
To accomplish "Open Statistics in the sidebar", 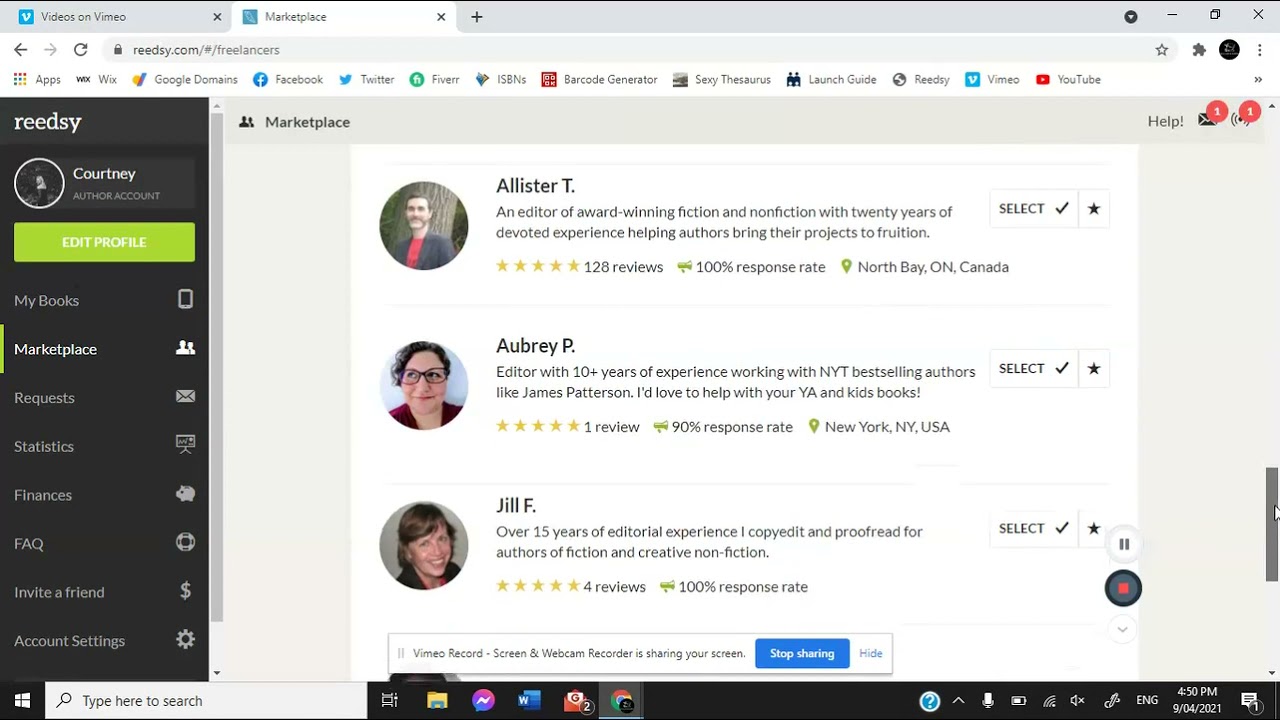I will coord(104,446).
